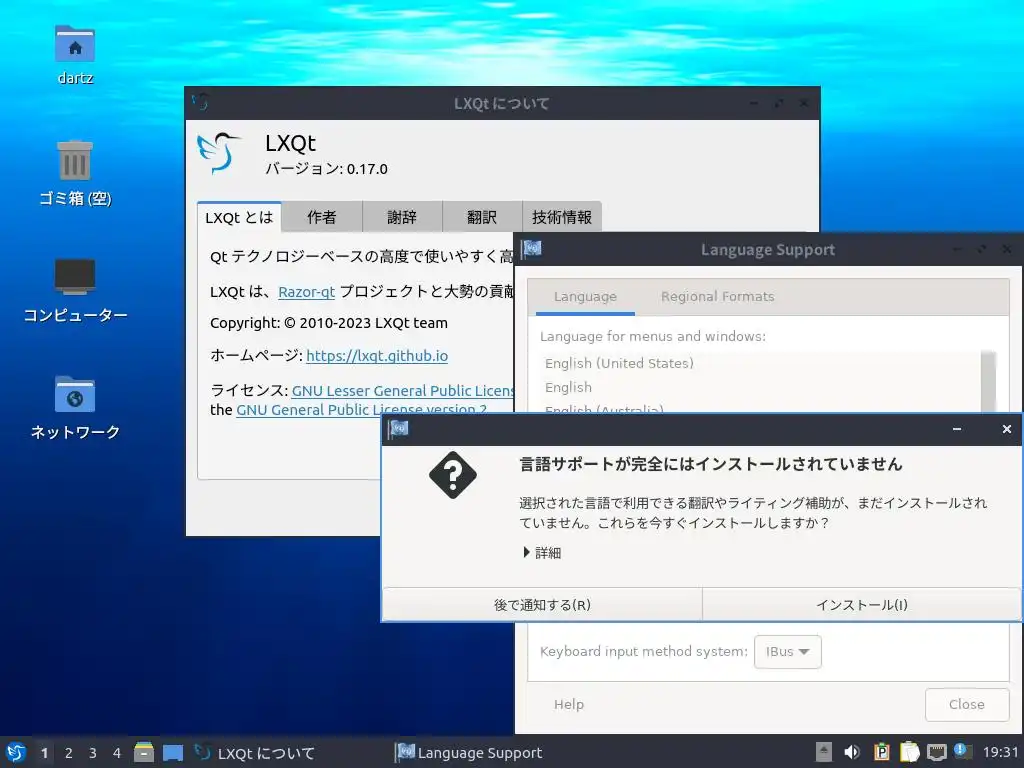Click the Close button in Language Support
The height and width of the screenshot is (768, 1024).
pyautogui.click(x=967, y=704)
